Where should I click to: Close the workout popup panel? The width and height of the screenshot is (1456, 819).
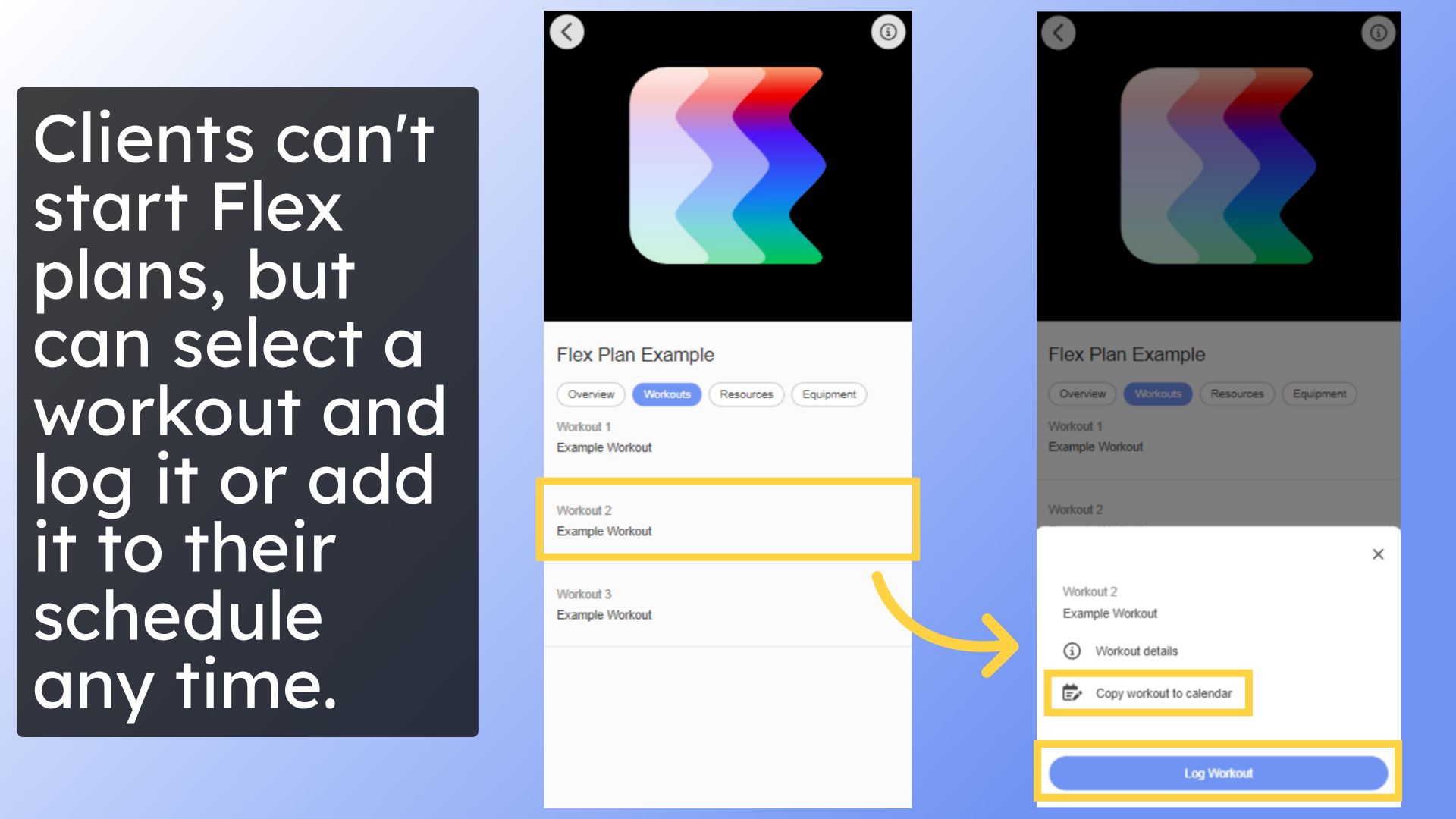[1378, 554]
